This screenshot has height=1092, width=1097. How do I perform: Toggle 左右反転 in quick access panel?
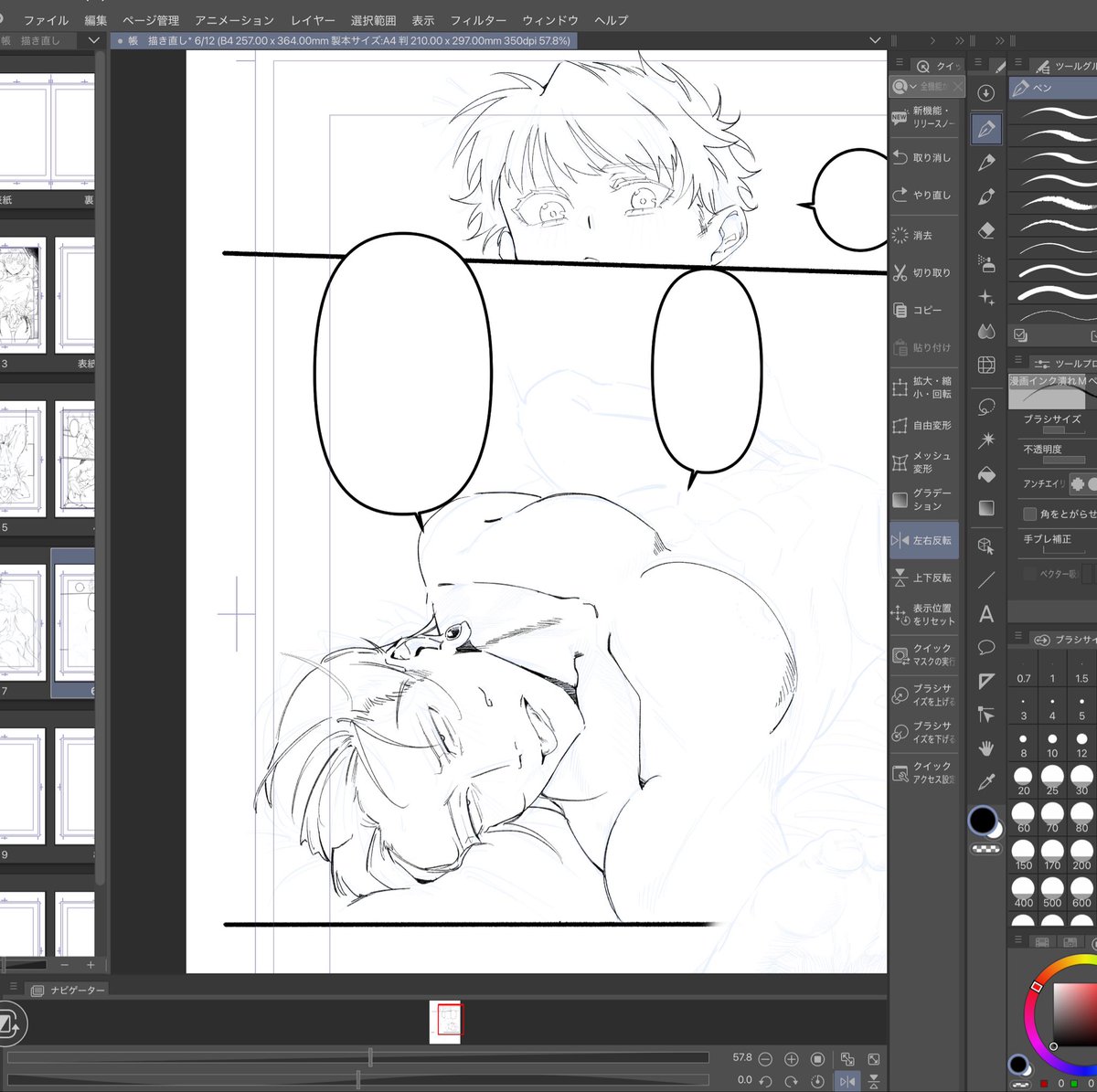point(924,540)
